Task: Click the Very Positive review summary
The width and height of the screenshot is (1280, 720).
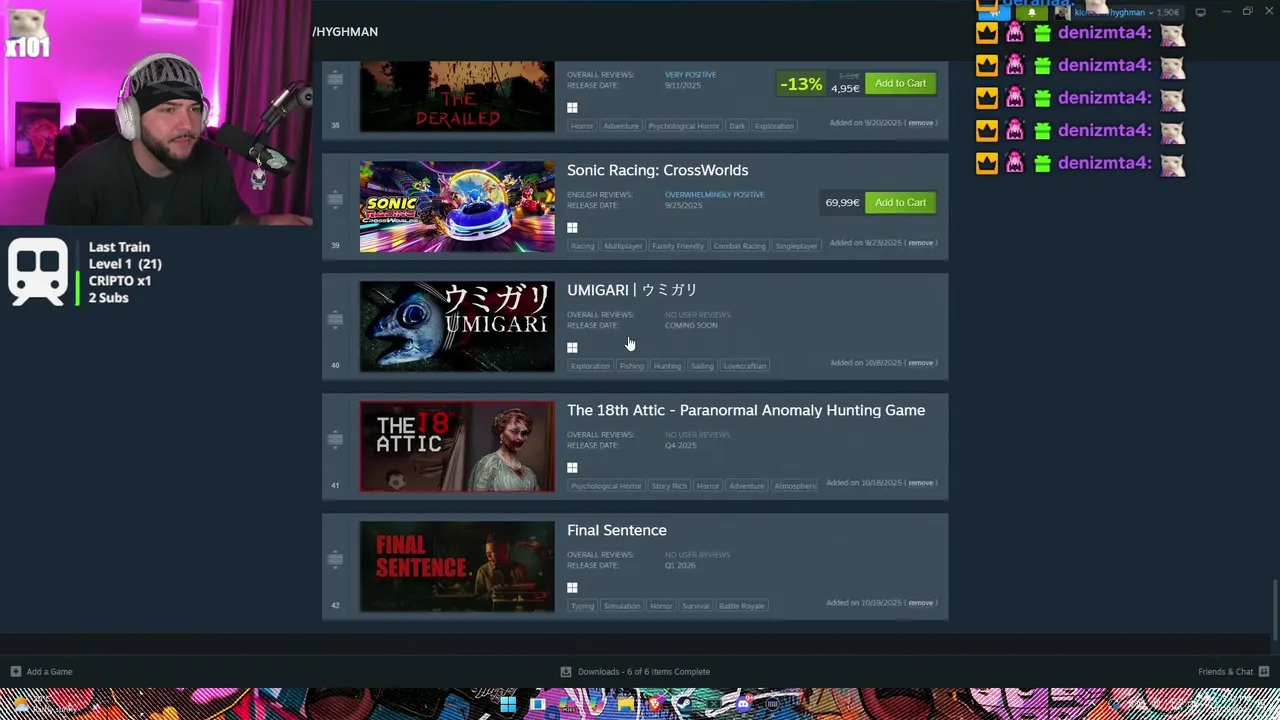Action: point(690,75)
